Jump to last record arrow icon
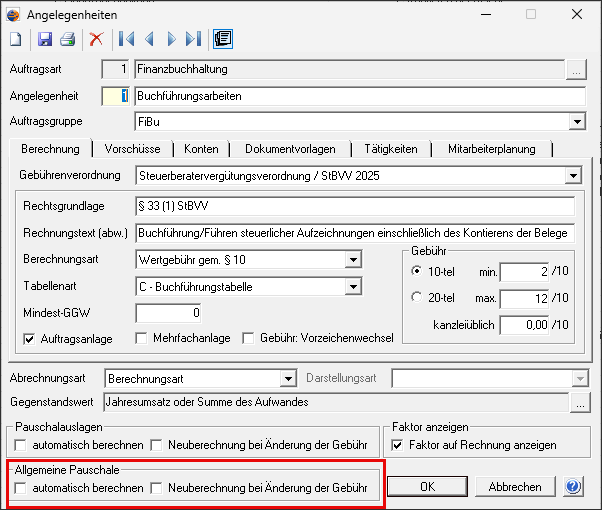The image size is (602, 510). 194,39
